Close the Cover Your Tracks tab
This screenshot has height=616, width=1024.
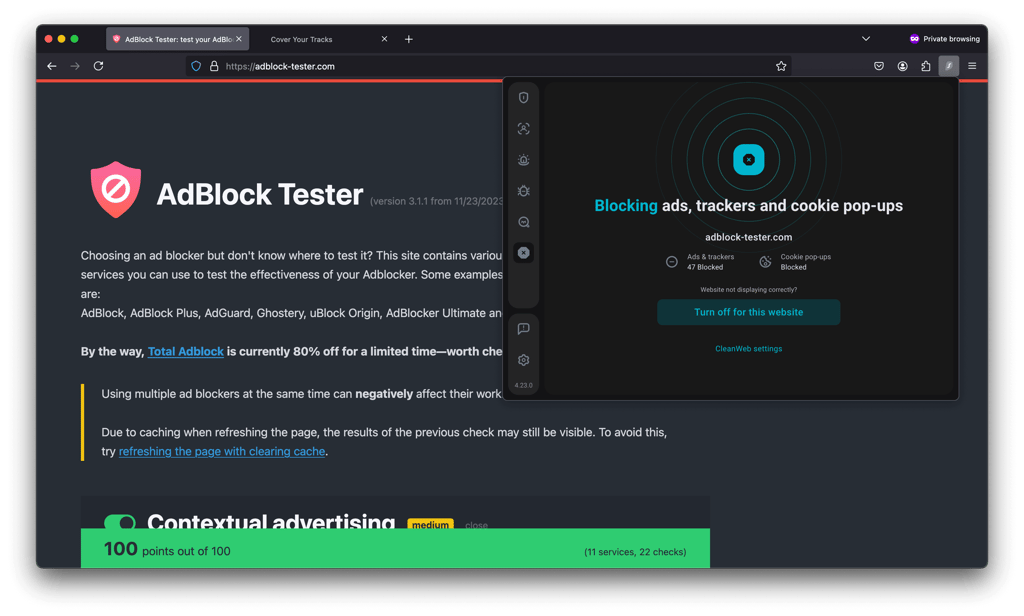pyautogui.click(x=385, y=39)
